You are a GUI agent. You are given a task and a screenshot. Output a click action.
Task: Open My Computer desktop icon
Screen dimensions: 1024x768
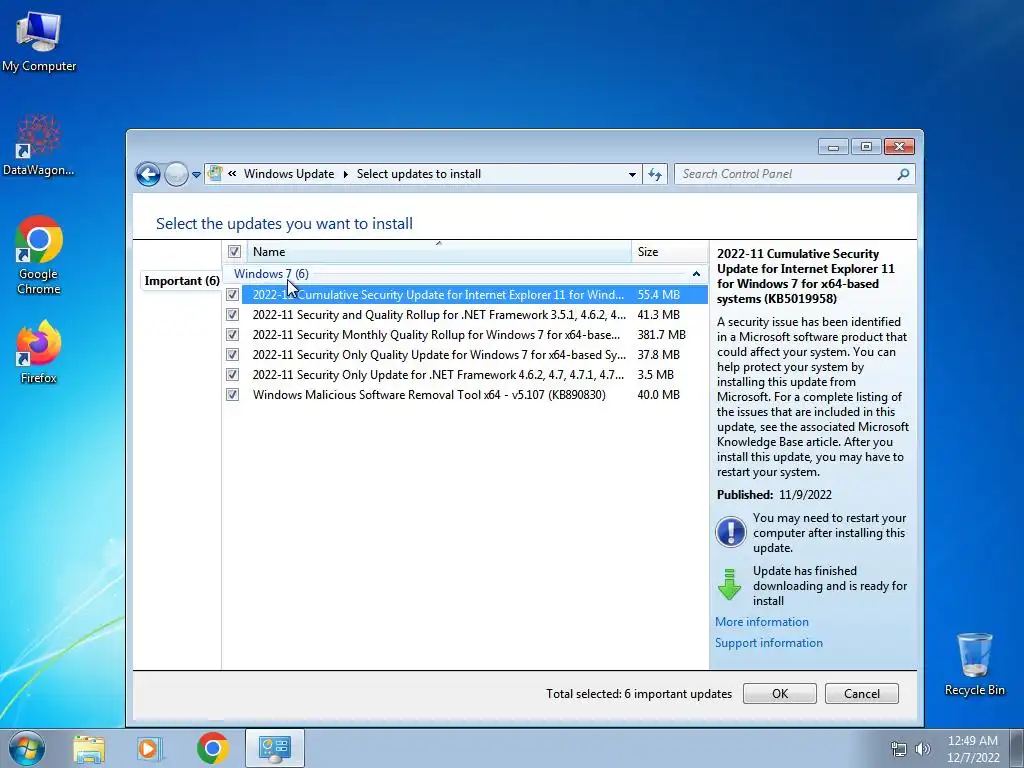tap(39, 41)
